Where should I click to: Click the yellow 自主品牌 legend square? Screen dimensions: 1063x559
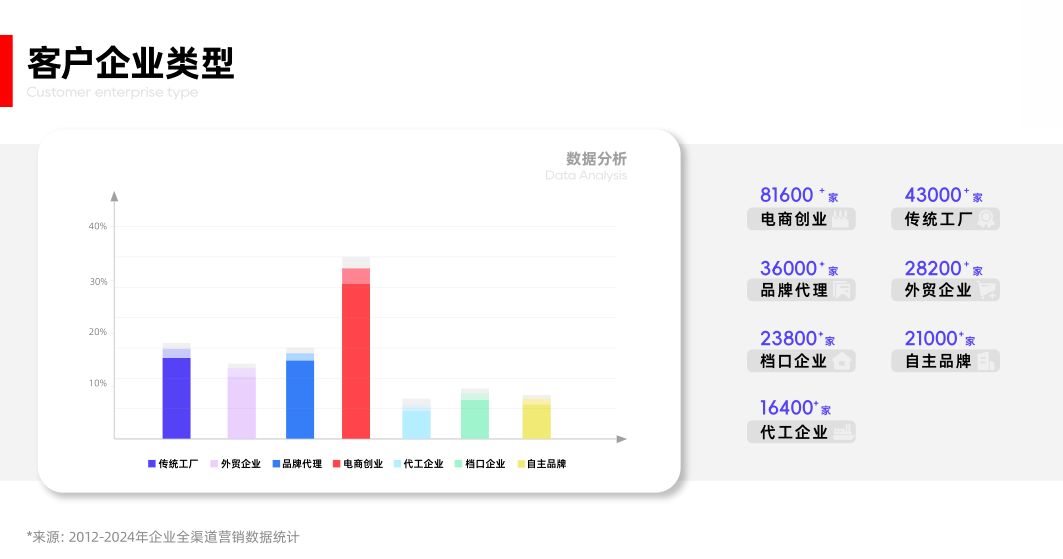[520, 464]
